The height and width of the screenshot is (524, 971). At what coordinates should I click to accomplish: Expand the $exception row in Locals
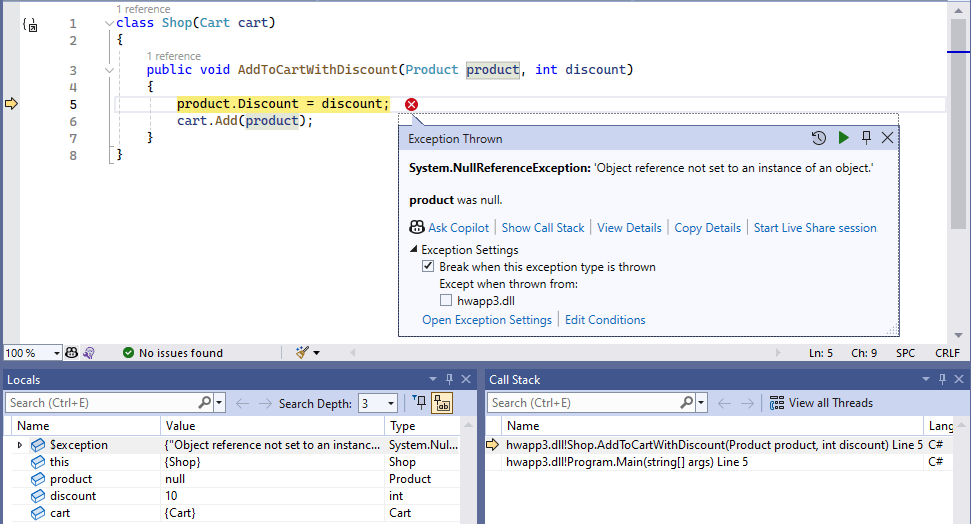tap(20, 445)
